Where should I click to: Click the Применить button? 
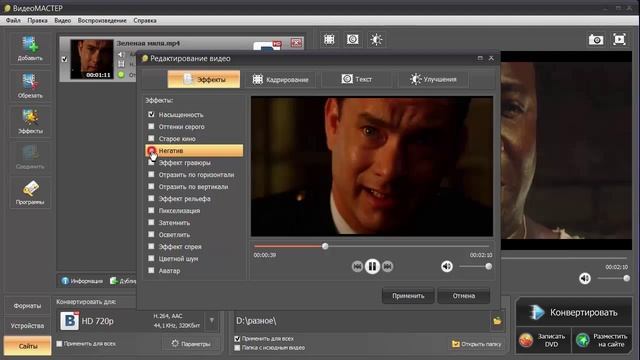tap(408, 296)
